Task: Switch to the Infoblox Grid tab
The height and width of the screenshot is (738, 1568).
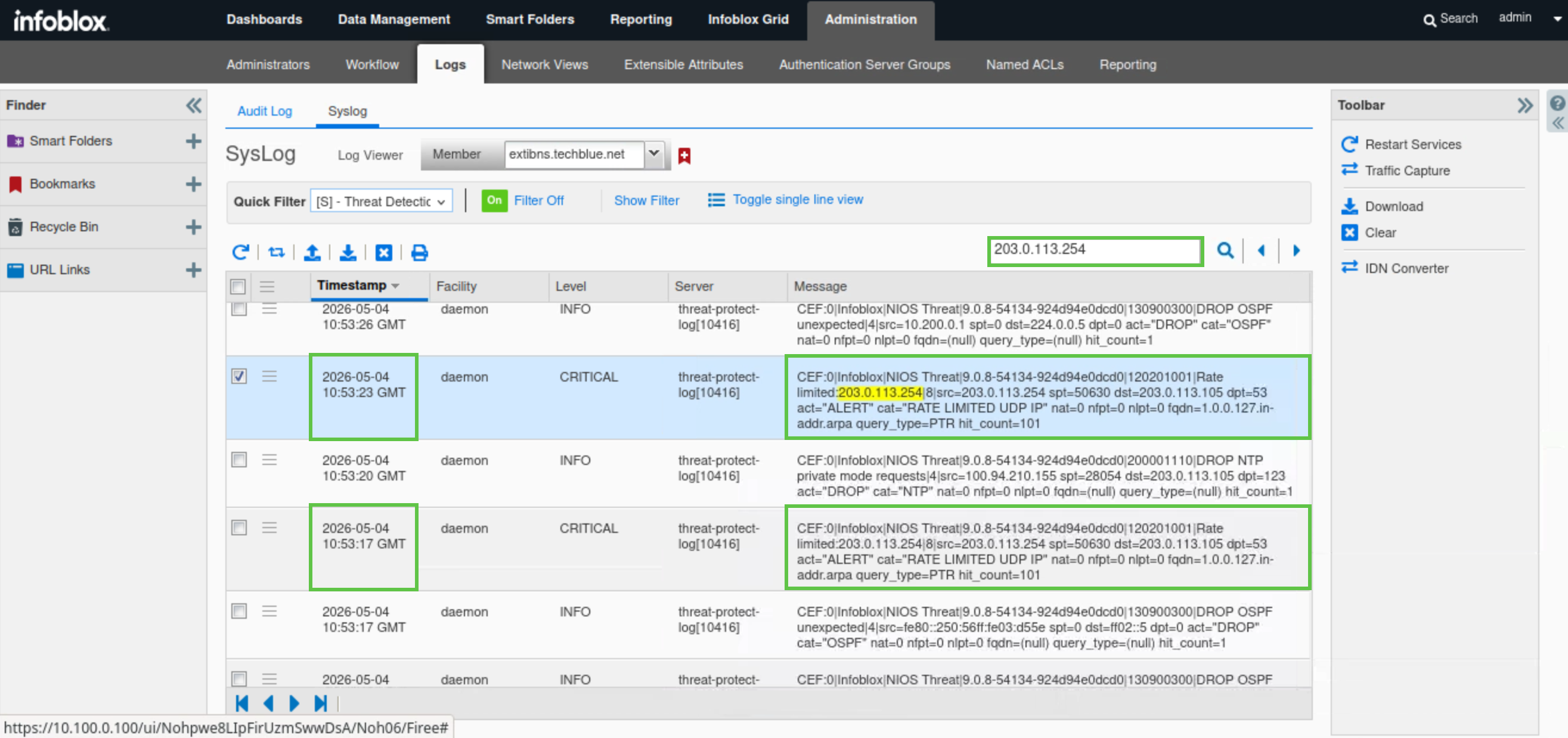Action: [x=748, y=20]
